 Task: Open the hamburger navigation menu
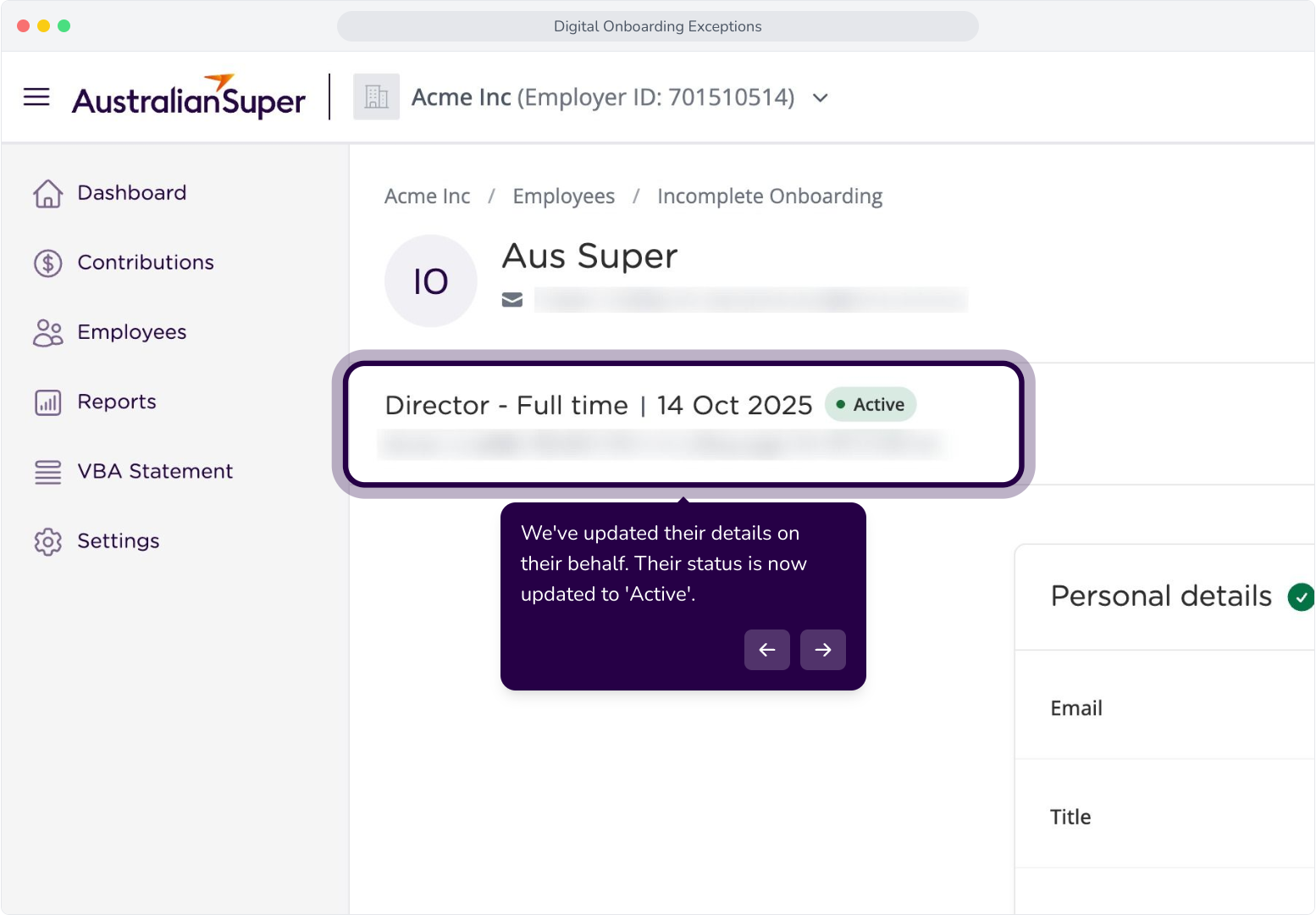(x=36, y=97)
